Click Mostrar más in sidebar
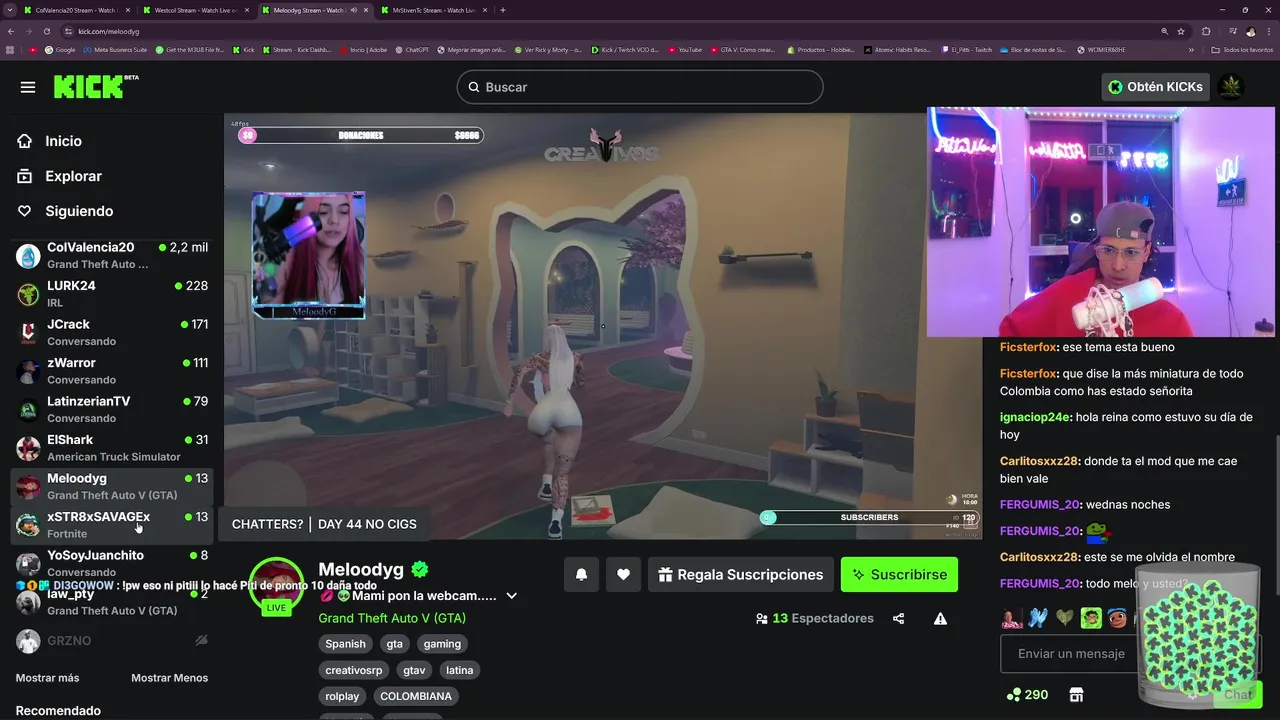 coord(47,678)
